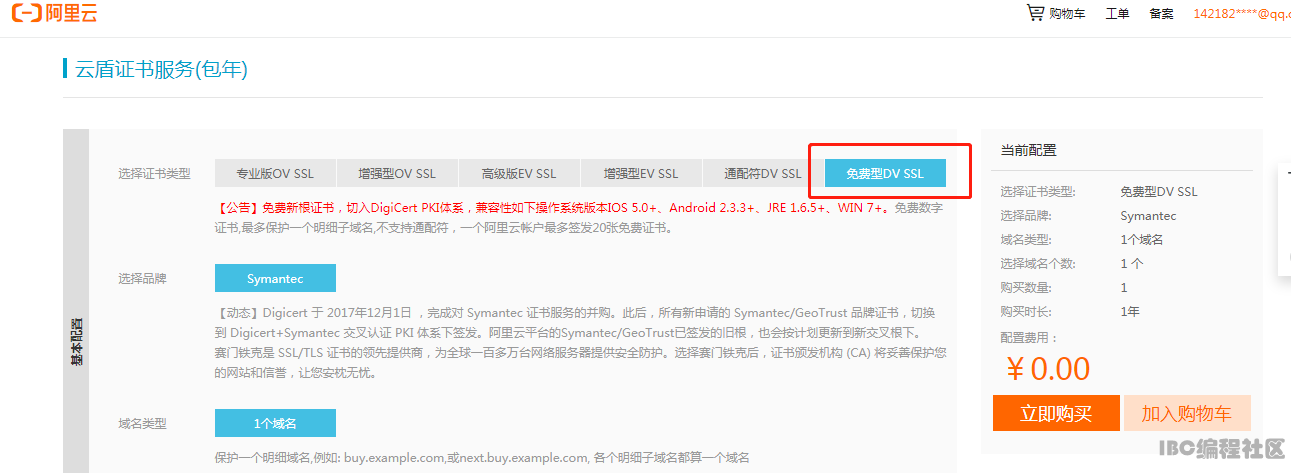This screenshot has width=1291, height=473.
Task: Click the 选择域名个数 value 1 个
Action: click(1131, 264)
